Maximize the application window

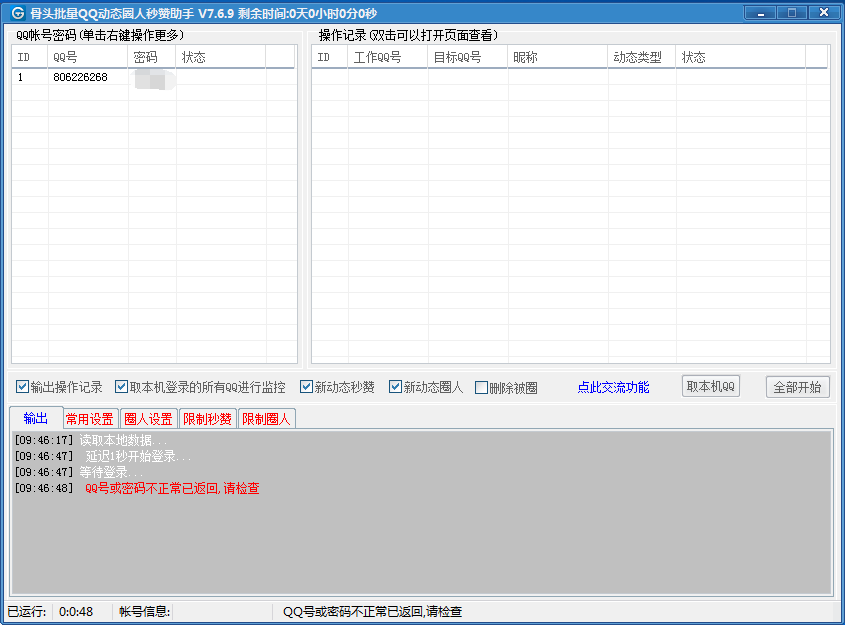tap(792, 12)
